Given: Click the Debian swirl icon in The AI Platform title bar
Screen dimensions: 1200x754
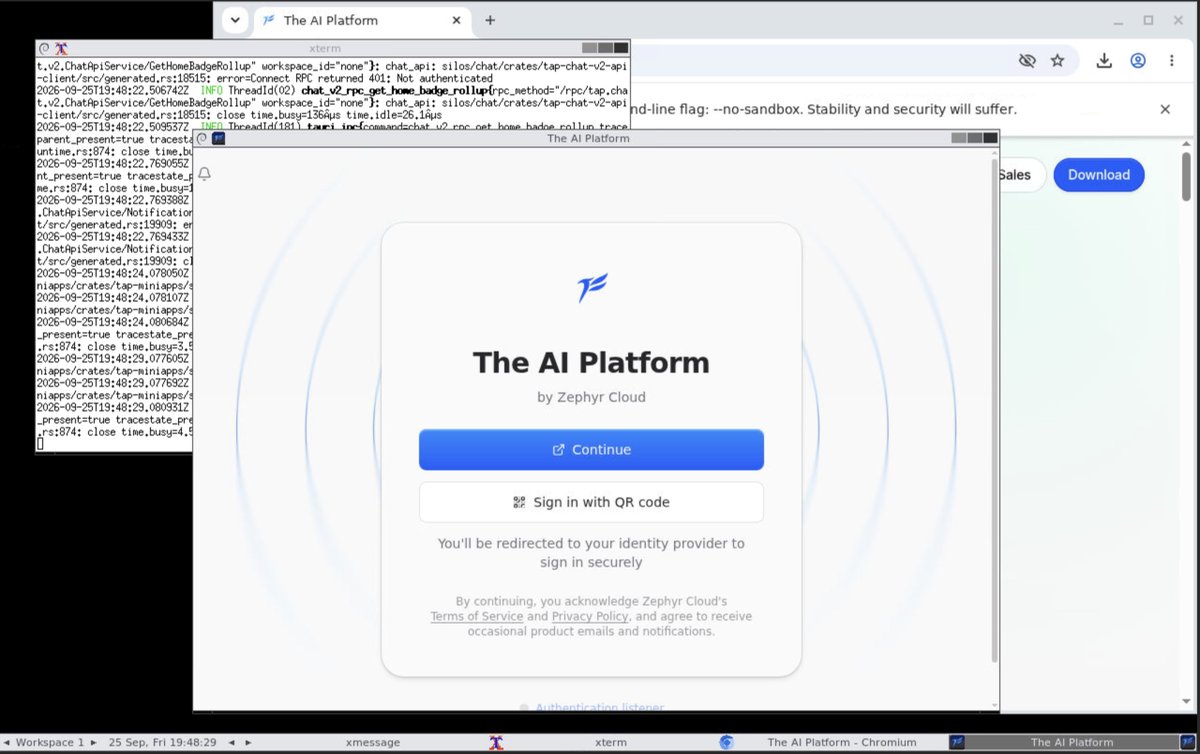Looking at the screenshot, I should click(204, 138).
